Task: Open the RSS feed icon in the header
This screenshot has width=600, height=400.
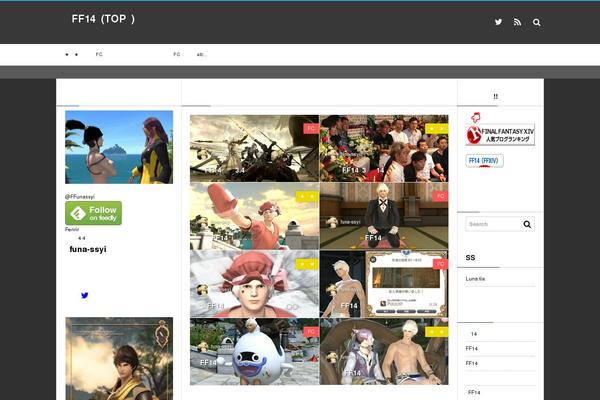Action: (517, 22)
